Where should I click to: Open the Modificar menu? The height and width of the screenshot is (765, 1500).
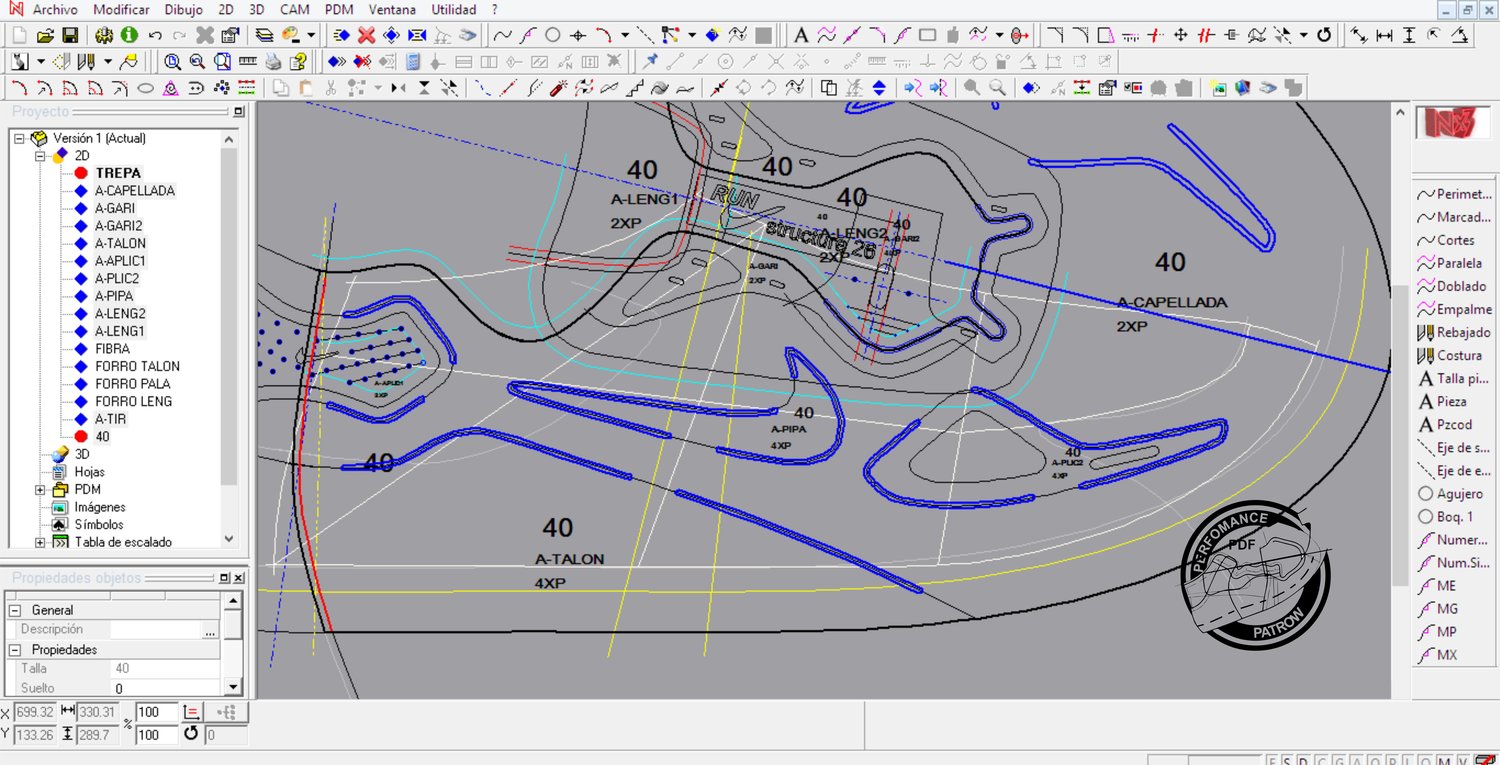tap(121, 9)
